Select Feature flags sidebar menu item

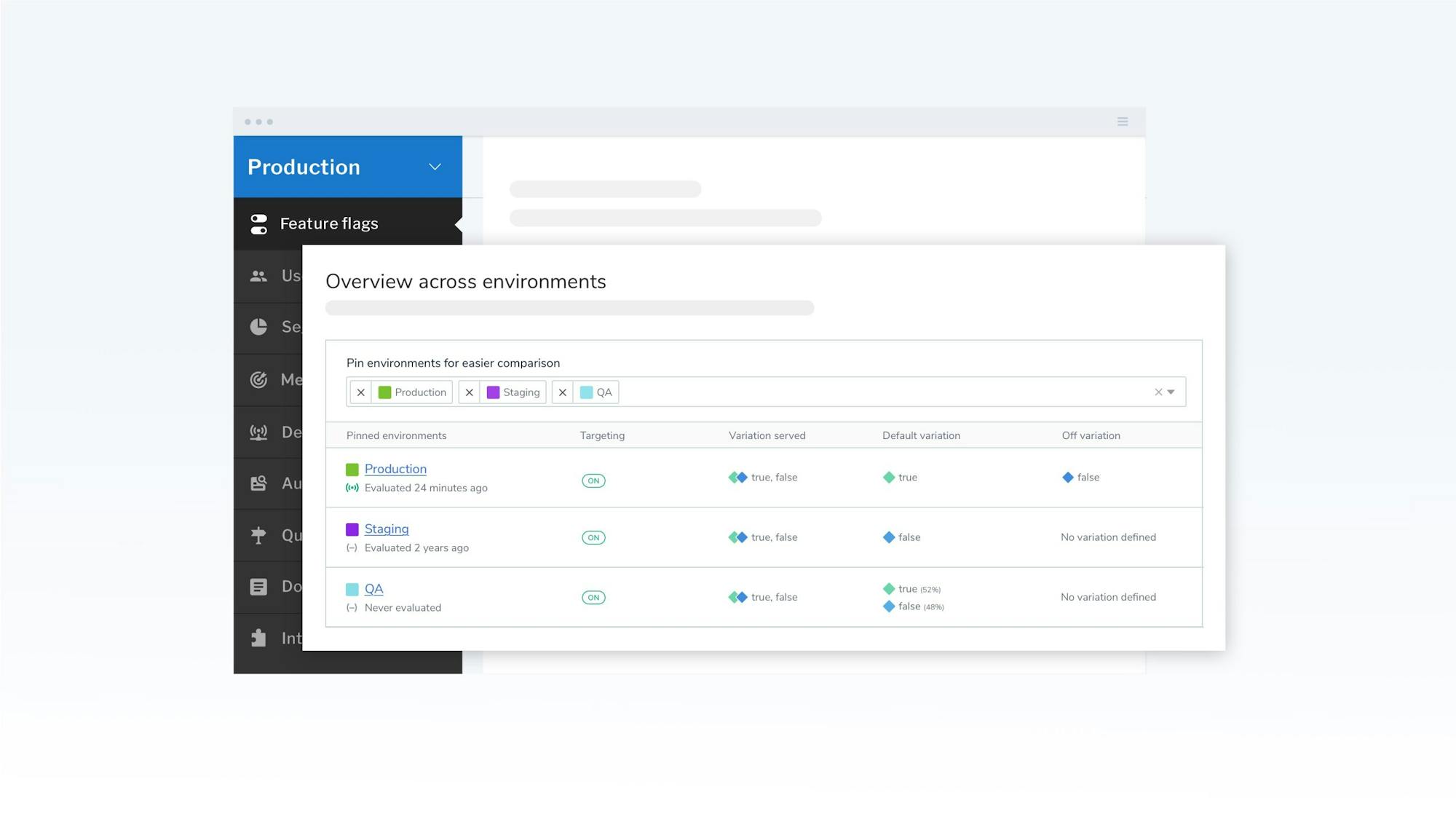click(329, 223)
